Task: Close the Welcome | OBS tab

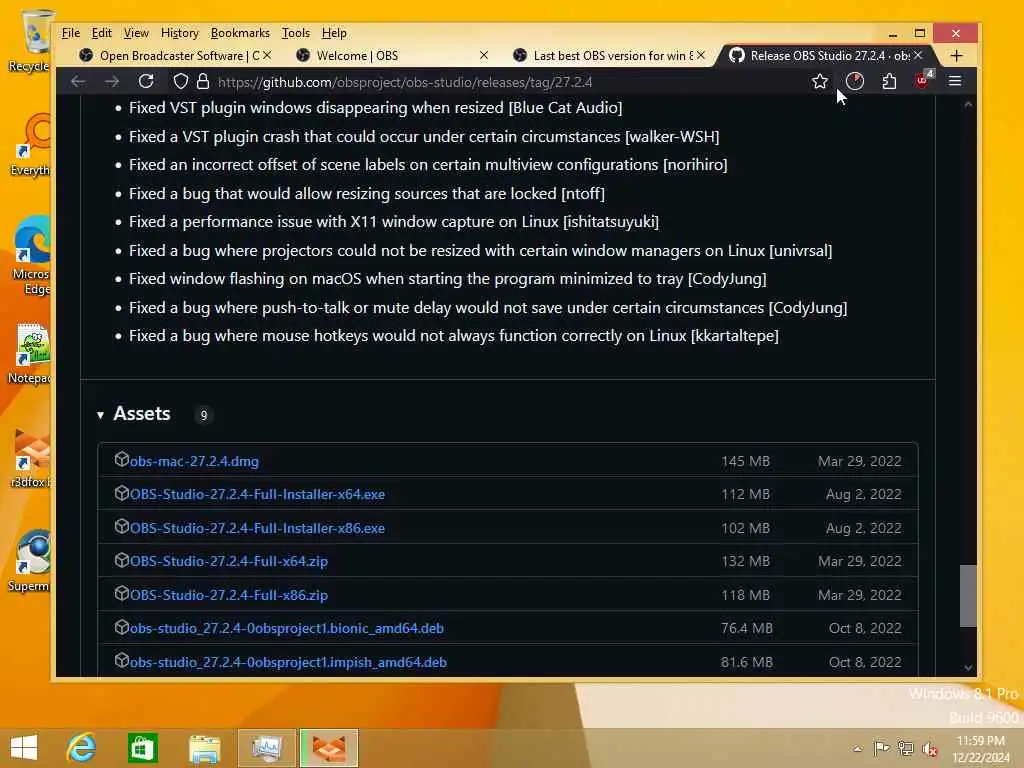Action: point(483,56)
